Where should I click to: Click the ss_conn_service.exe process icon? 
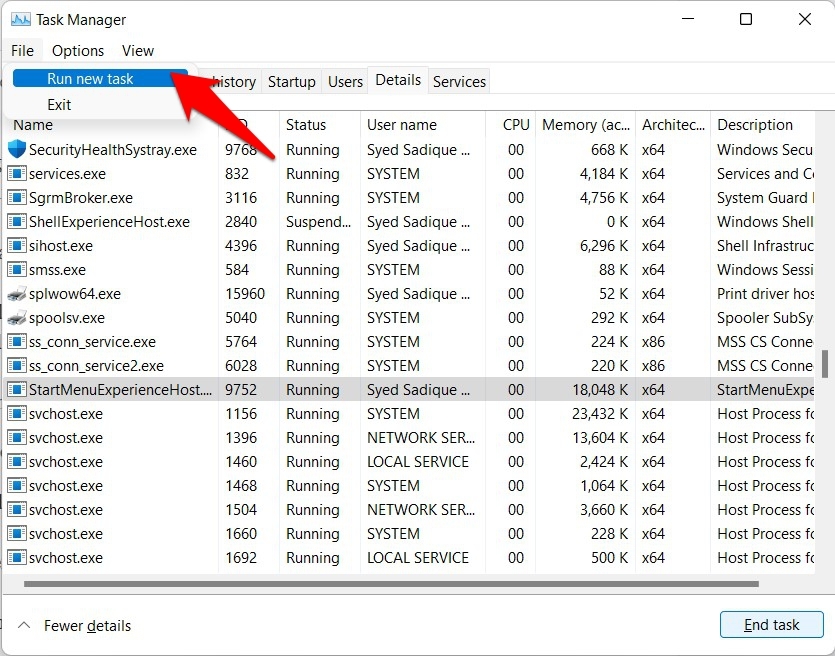pos(17,341)
